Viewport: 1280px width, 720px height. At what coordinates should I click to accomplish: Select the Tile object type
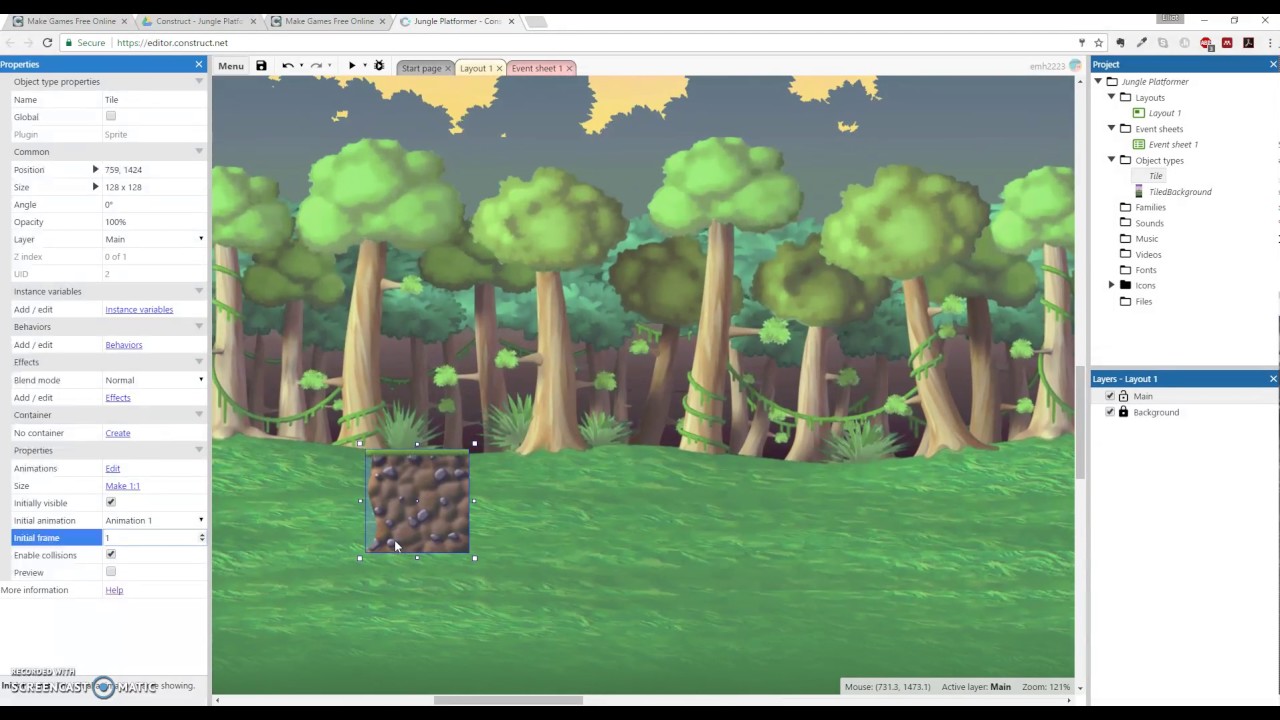click(x=1156, y=176)
